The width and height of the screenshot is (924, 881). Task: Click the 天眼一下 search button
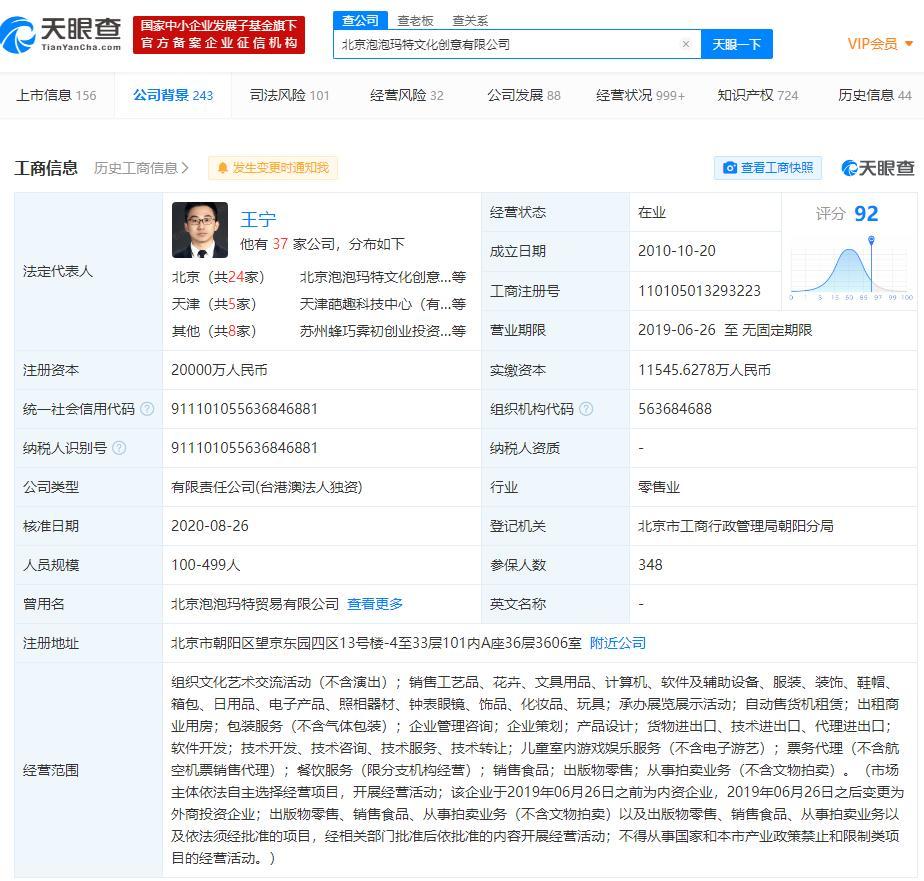(x=737, y=44)
